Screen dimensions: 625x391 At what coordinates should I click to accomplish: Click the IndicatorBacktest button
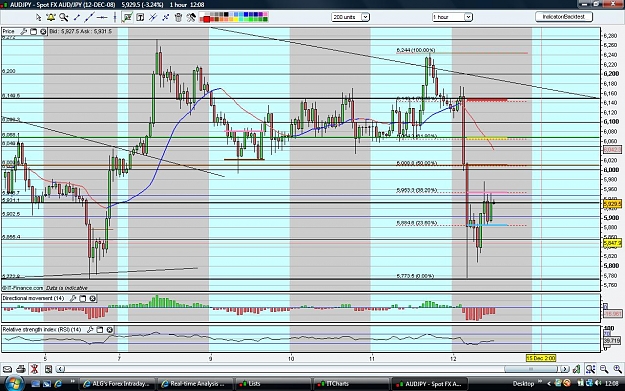pos(563,17)
